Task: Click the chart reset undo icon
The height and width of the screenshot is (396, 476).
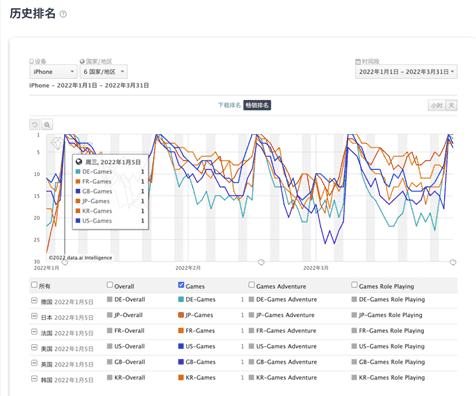Action: pos(35,125)
